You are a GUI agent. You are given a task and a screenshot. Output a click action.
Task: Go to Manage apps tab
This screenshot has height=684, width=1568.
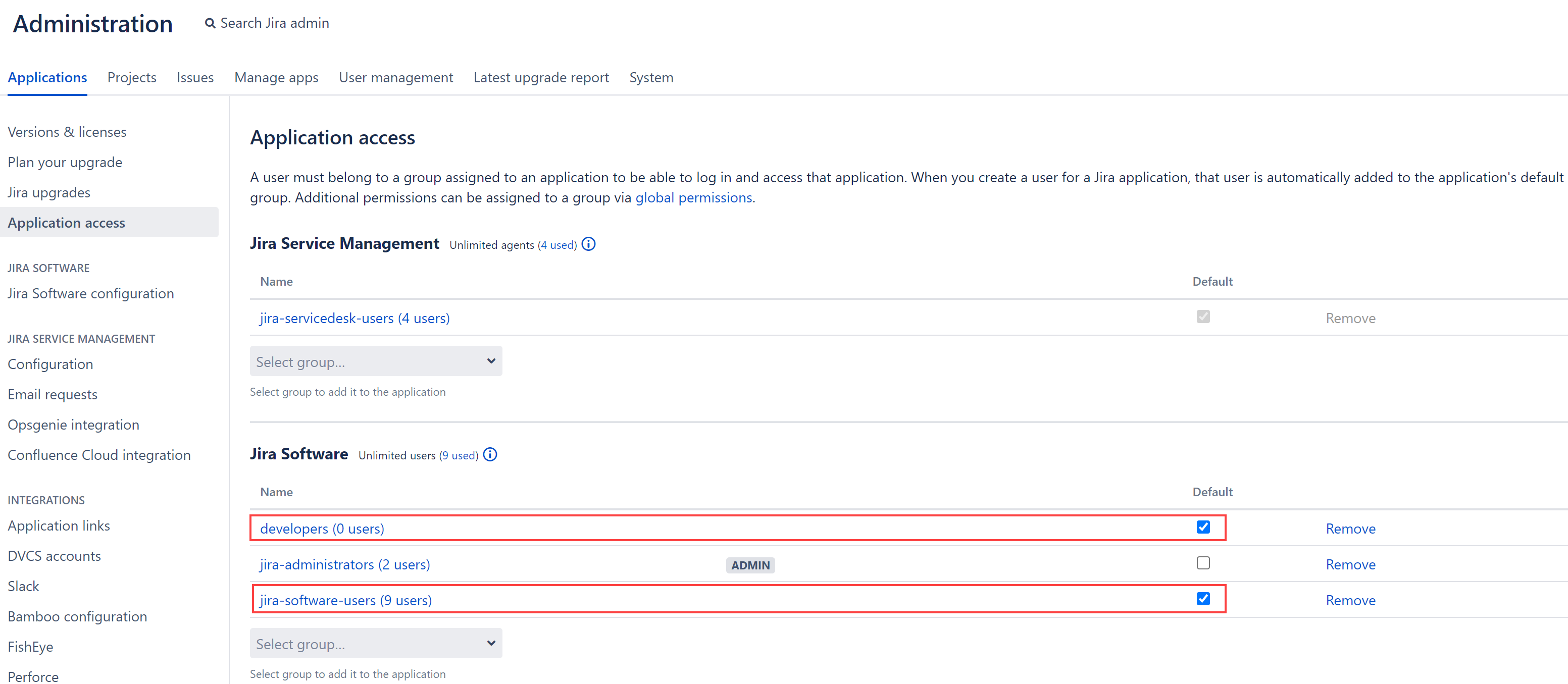click(276, 77)
